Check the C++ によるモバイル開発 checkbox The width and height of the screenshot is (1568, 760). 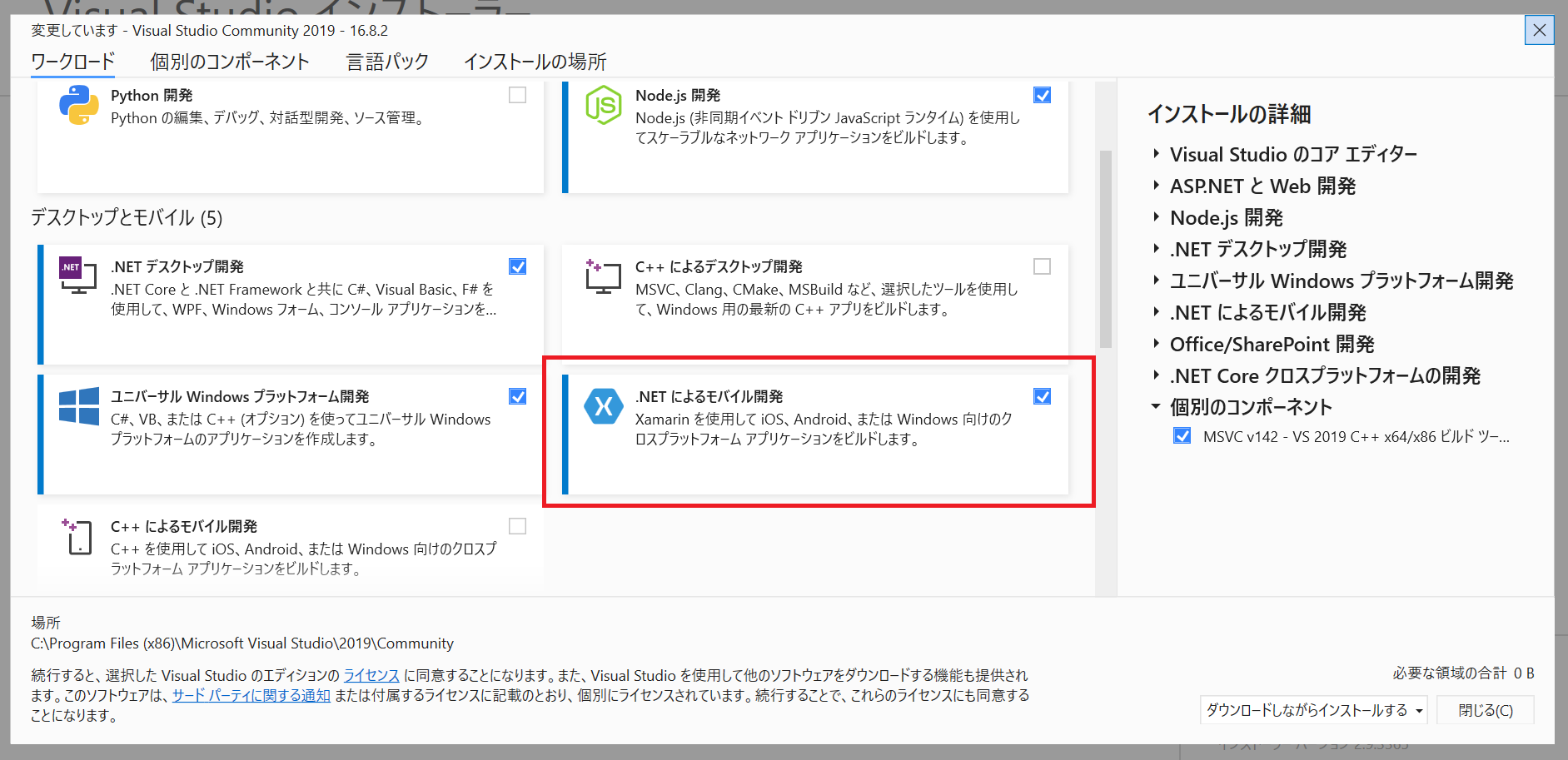(x=518, y=526)
